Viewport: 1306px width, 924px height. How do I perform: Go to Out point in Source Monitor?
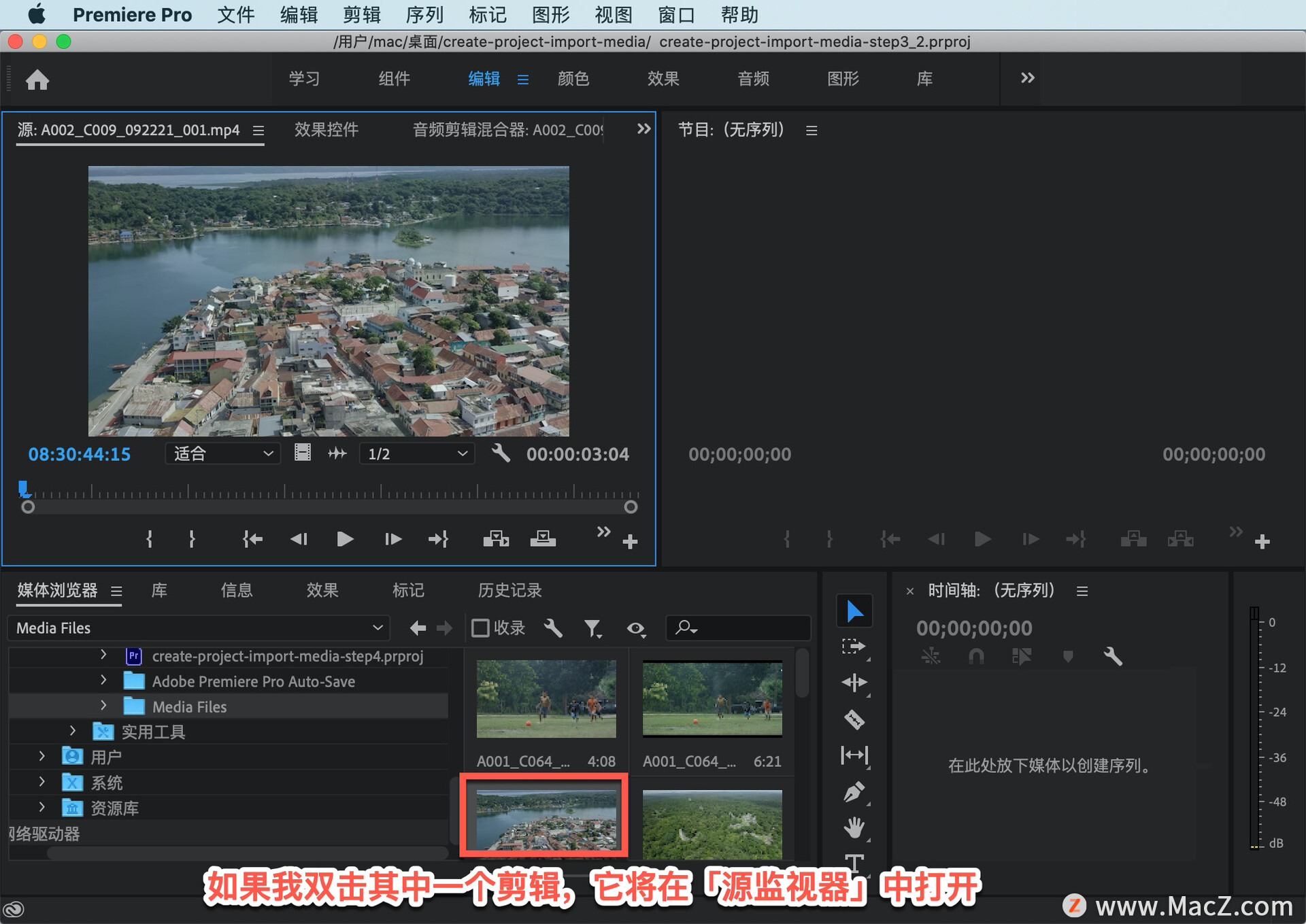pos(439,539)
